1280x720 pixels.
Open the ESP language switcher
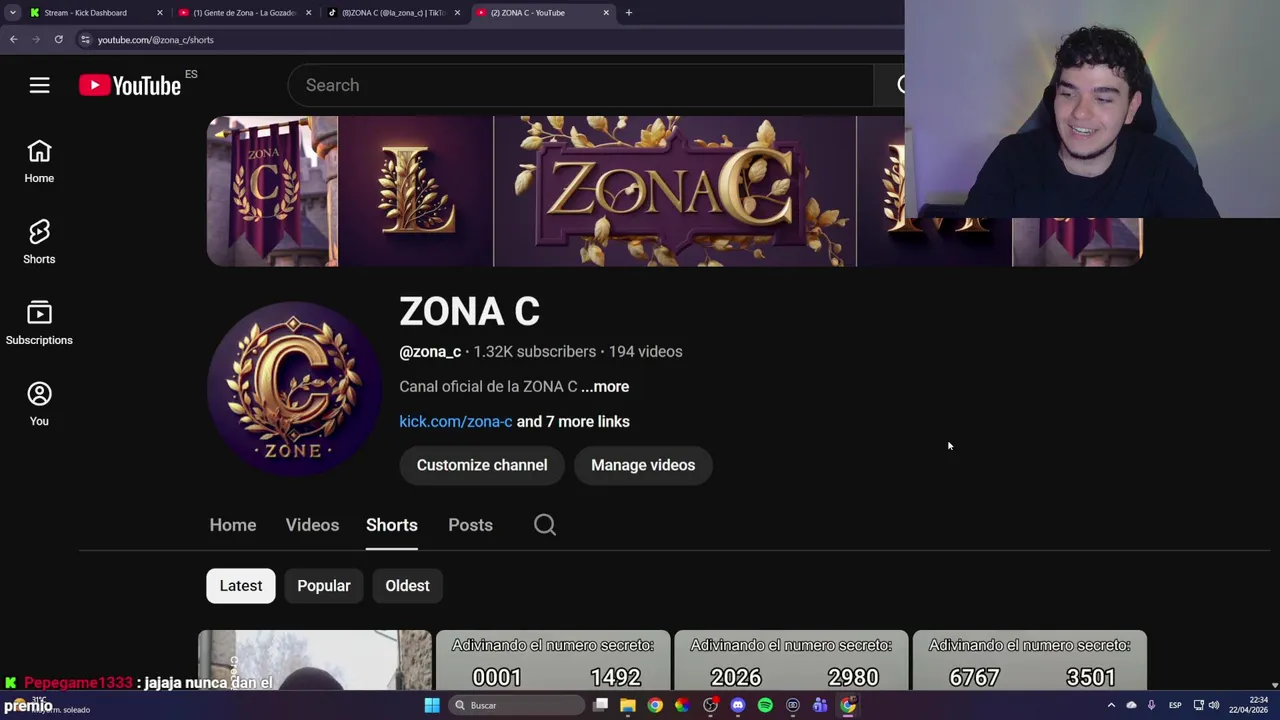1175,705
